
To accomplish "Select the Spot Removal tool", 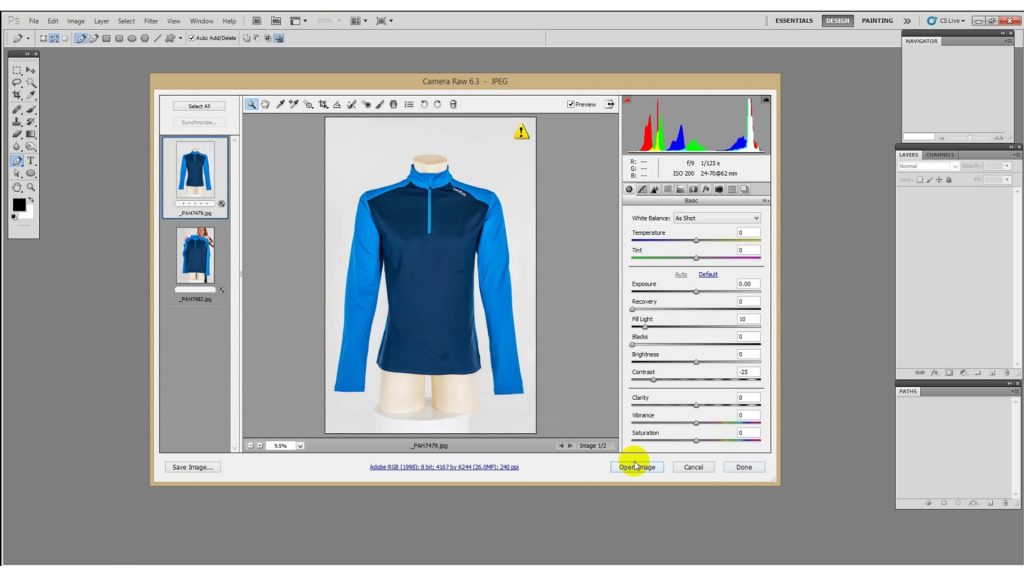I will point(352,104).
